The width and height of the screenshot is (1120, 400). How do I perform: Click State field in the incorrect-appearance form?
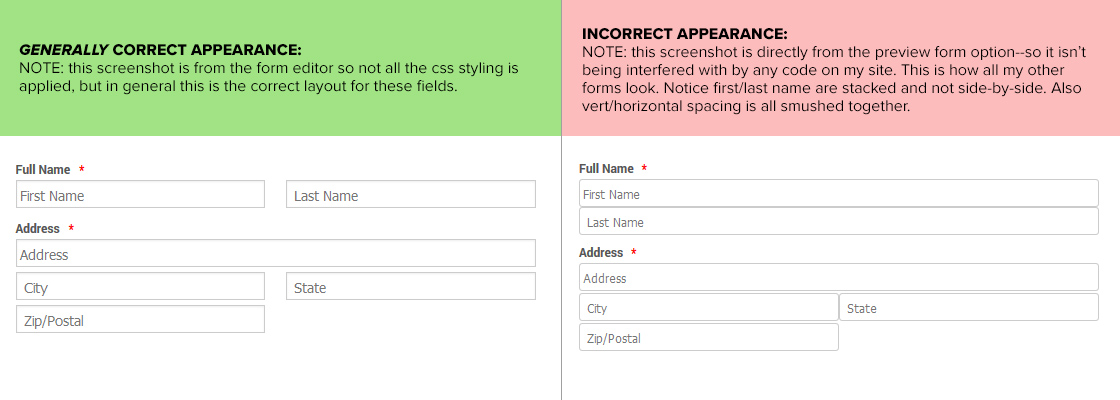968,307
